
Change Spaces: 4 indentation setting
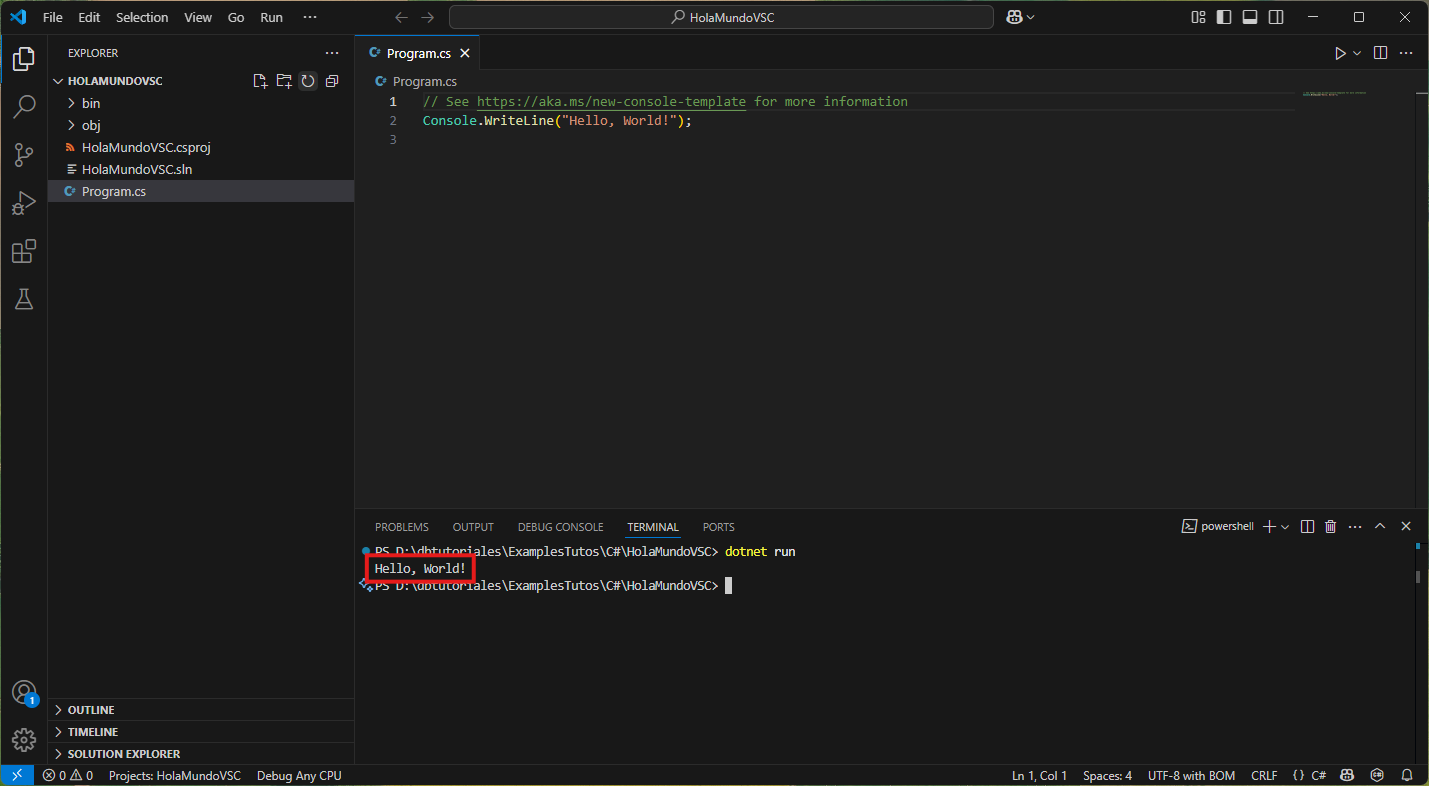click(x=1107, y=775)
